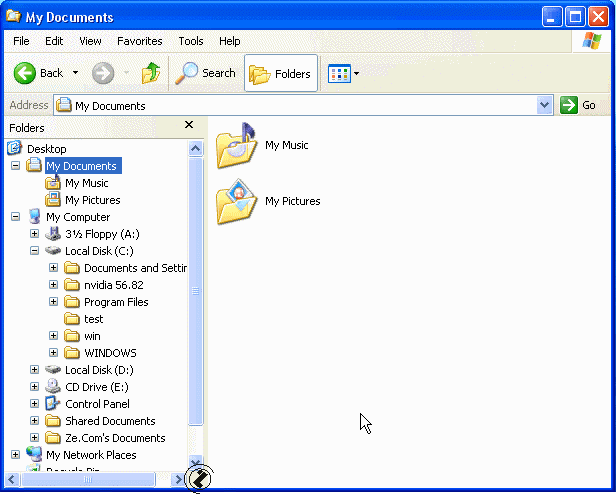Open the Favorites menu
The image size is (616, 494).
coord(139,41)
